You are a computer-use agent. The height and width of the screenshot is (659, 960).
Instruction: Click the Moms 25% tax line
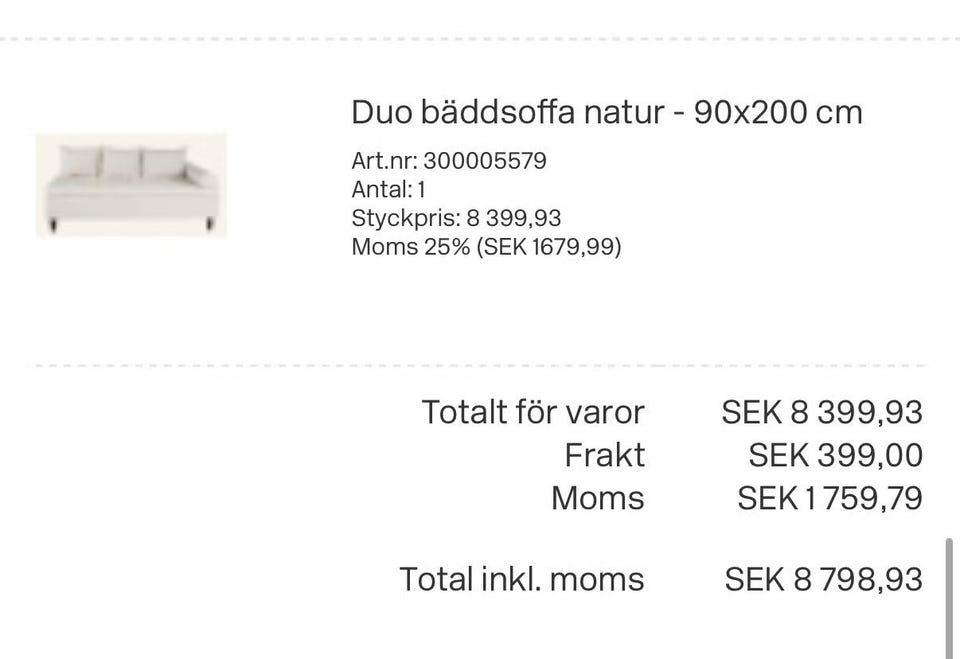[486, 247]
